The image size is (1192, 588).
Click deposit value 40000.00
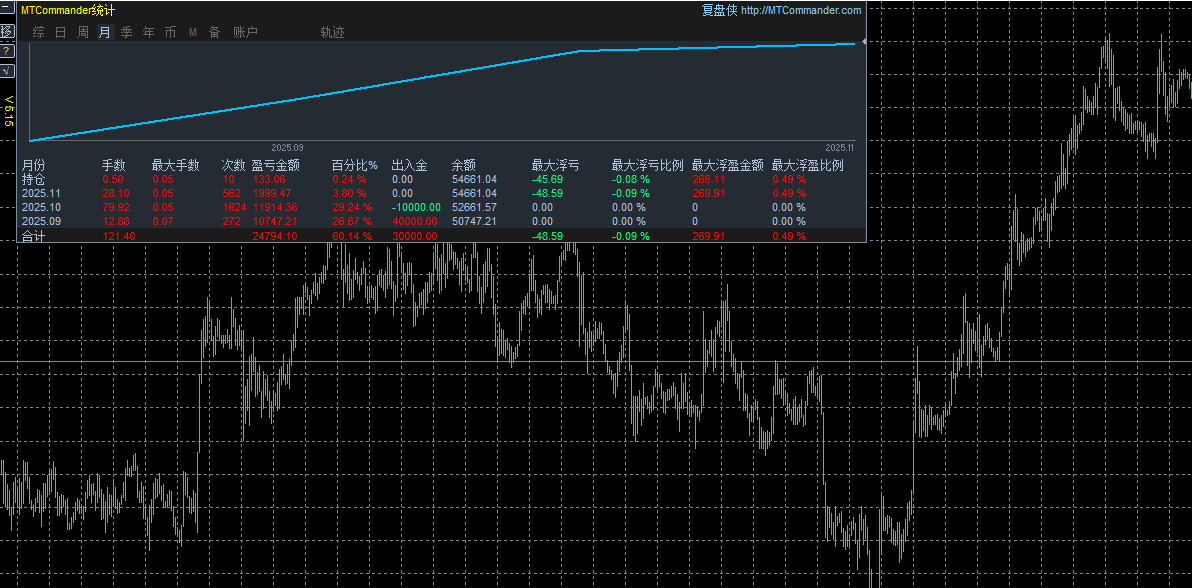point(414,221)
